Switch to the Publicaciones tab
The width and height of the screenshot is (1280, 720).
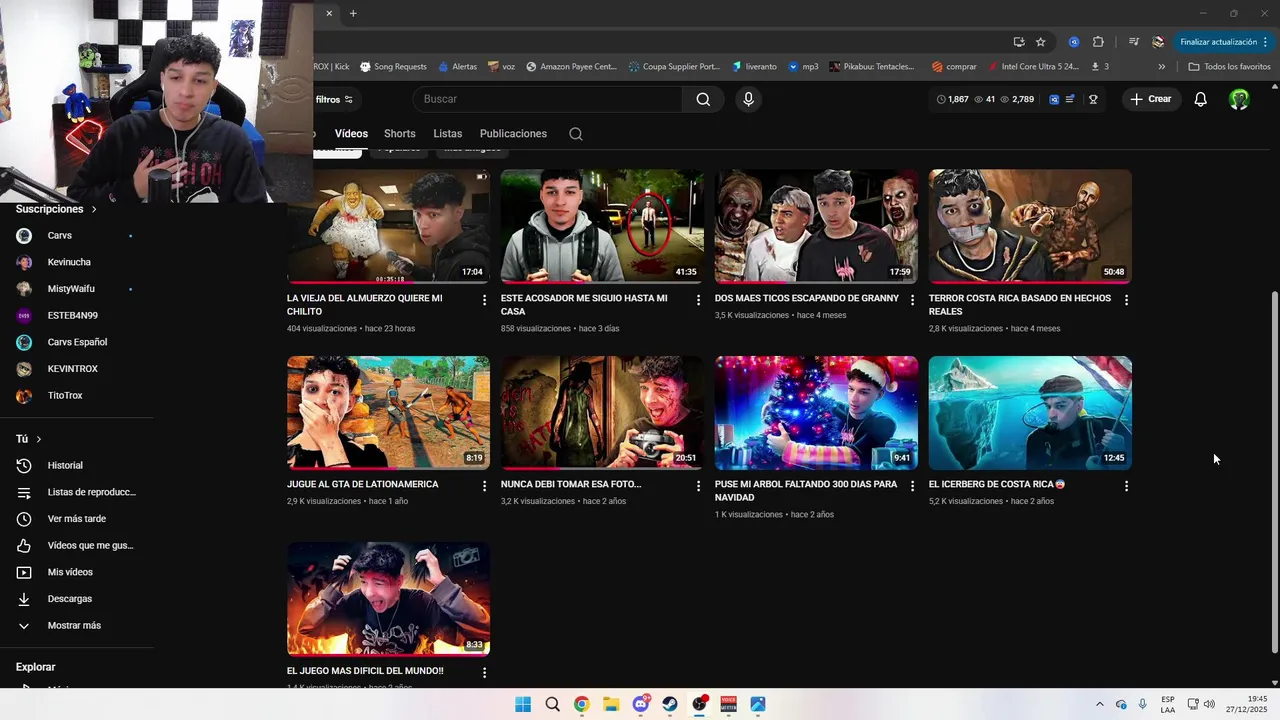(513, 134)
